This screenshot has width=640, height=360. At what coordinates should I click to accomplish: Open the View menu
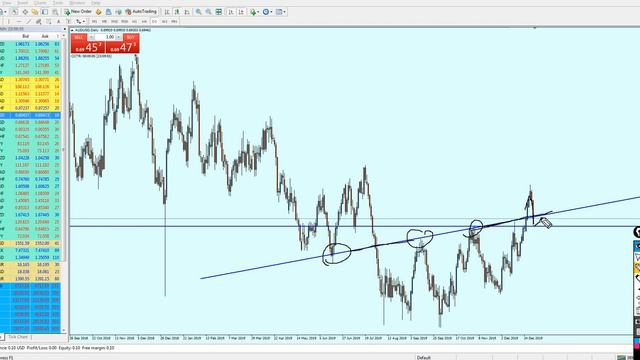(7, 3)
